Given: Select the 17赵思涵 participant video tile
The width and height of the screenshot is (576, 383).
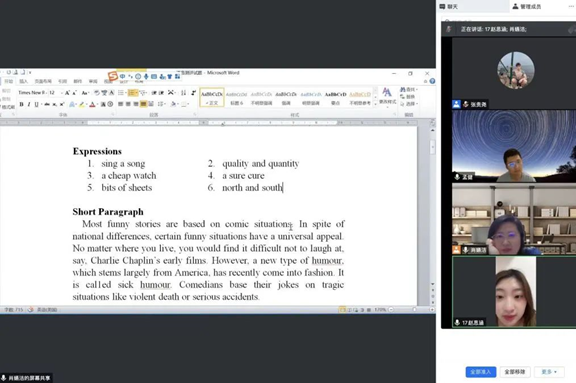Looking at the screenshot, I should coord(514,292).
